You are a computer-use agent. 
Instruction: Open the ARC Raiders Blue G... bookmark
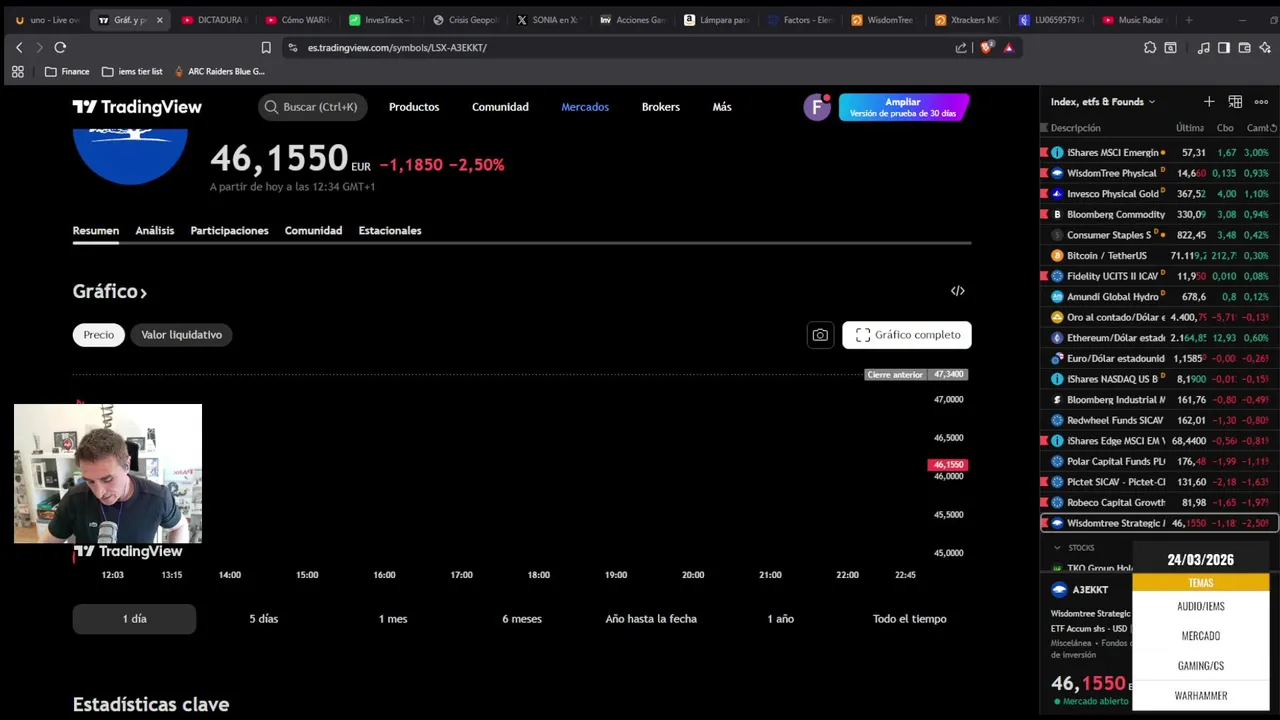219,71
